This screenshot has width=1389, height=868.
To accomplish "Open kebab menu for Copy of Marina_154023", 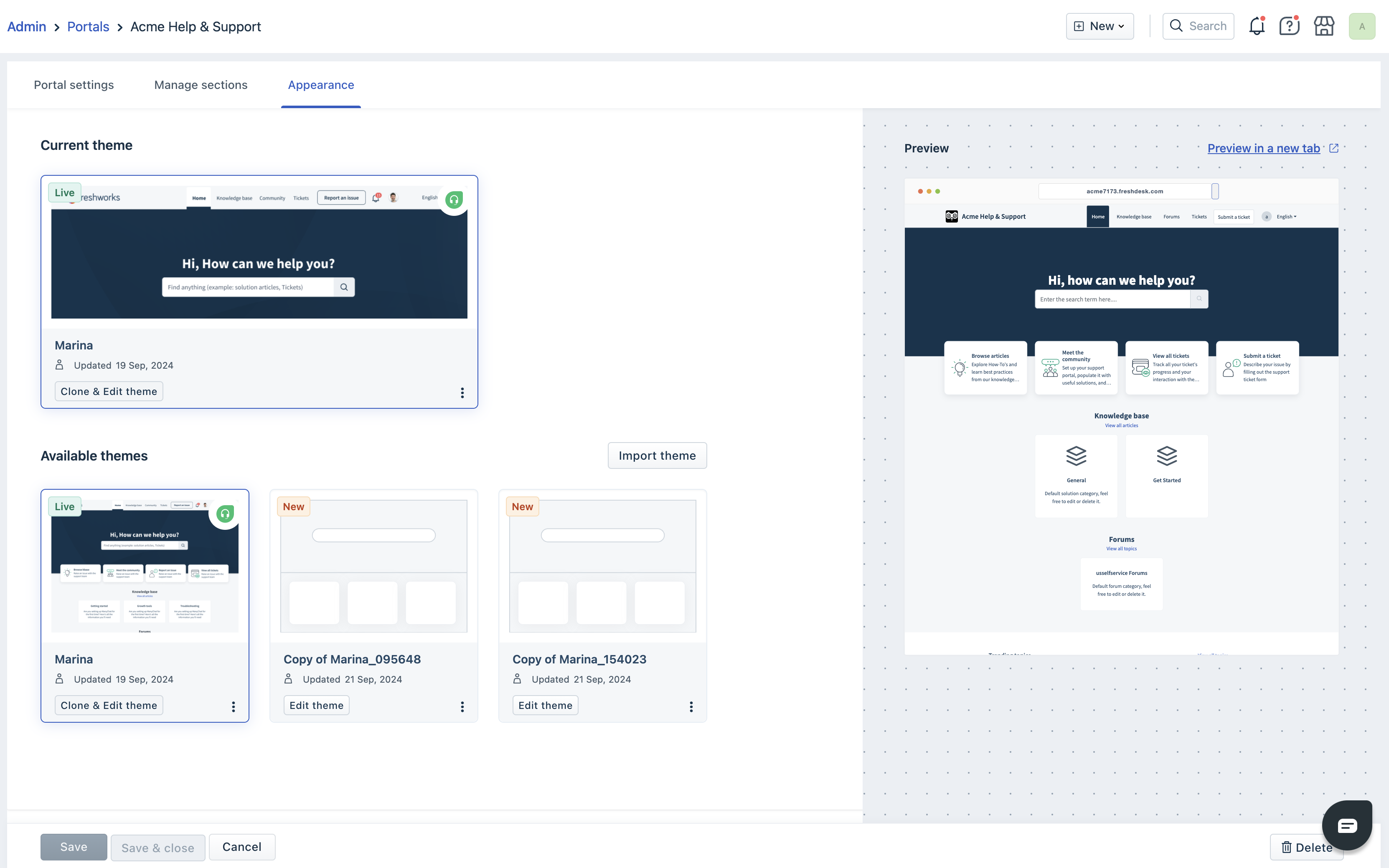I will (x=691, y=707).
